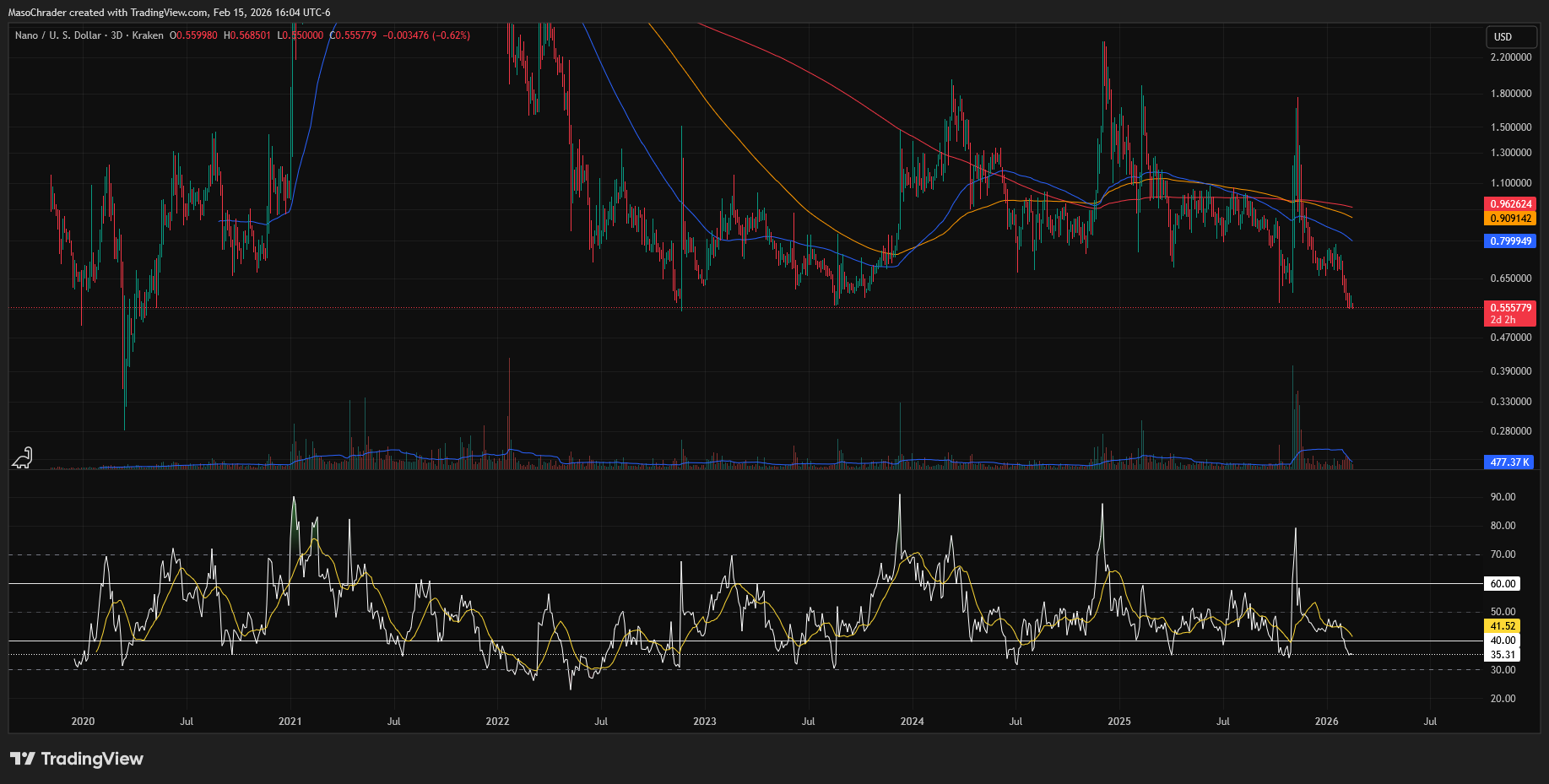This screenshot has height=784, width=1549.
Task: Click the 2024 time axis label
Action: coord(912,722)
